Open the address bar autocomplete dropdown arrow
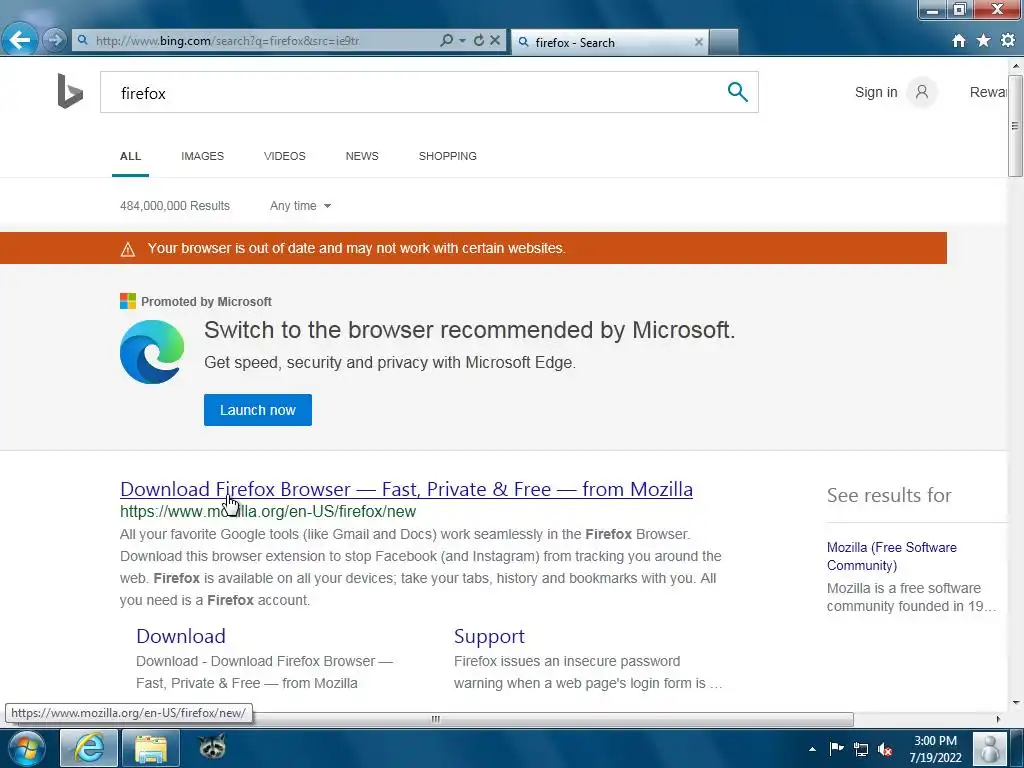The height and width of the screenshot is (768, 1024). [x=462, y=40]
